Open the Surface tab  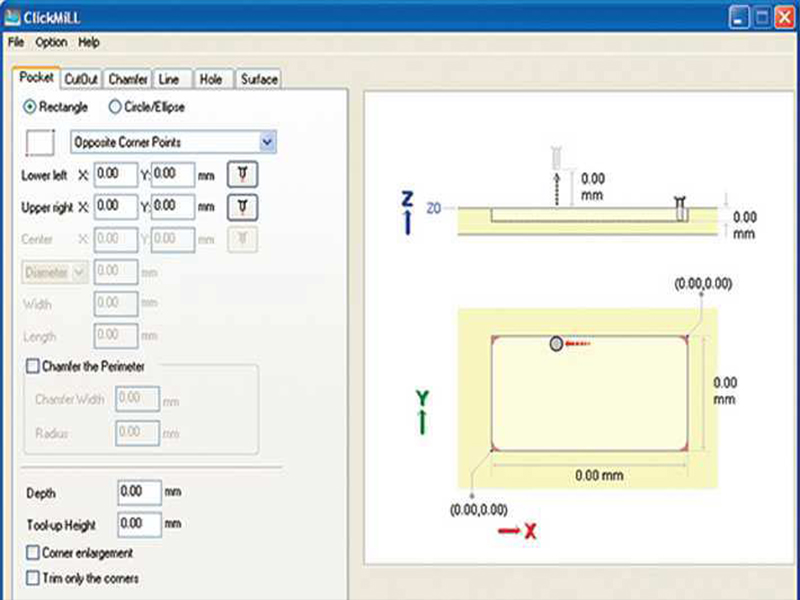(x=259, y=77)
